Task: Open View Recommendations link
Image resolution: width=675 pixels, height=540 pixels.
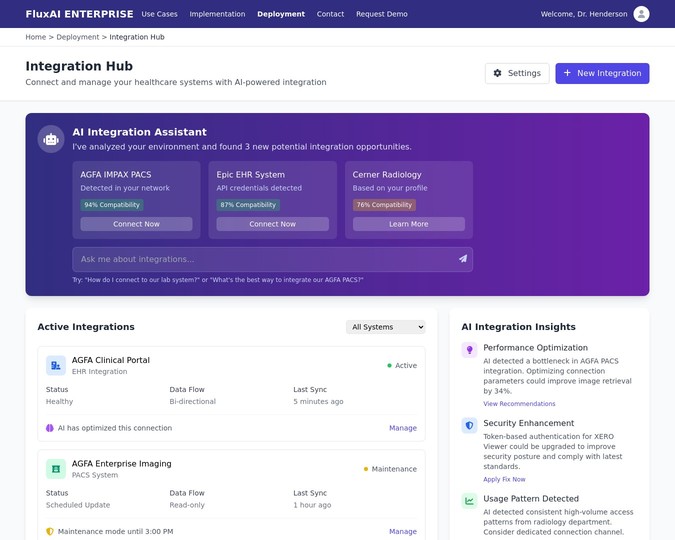Action: [519, 403]
